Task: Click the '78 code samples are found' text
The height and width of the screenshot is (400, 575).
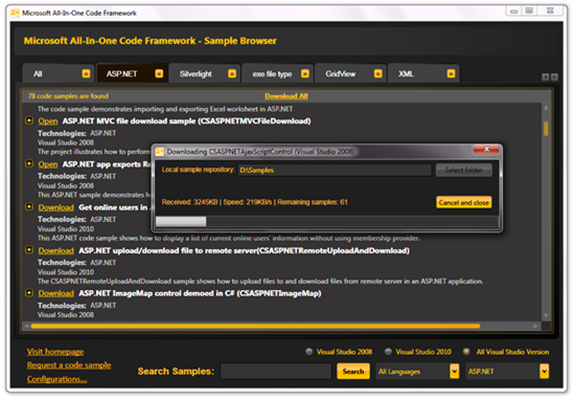Action: click(68, 96)
